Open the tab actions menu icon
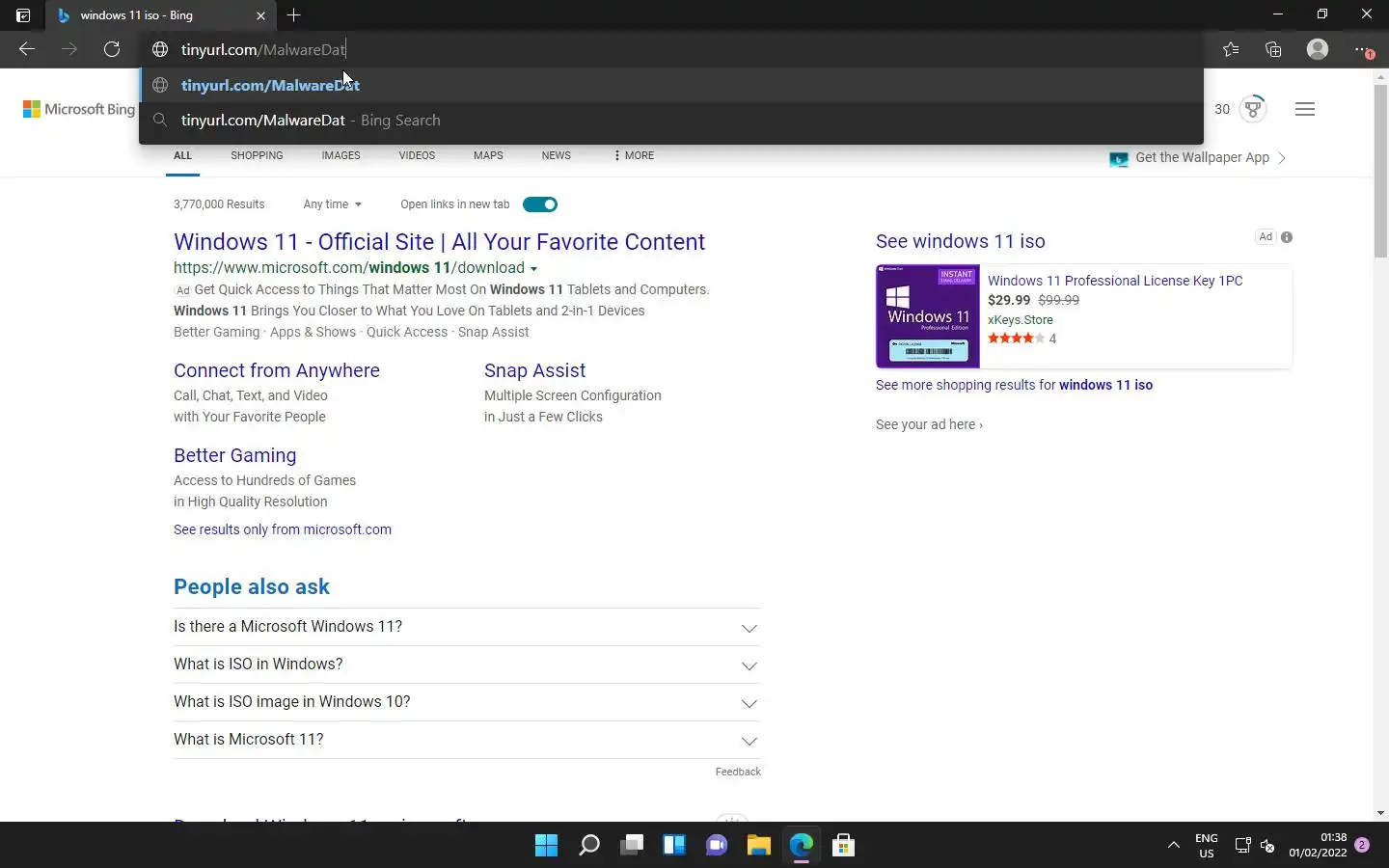Image resolution: width=1389 pixels, height=868 pixels. (x=23, y=15)
